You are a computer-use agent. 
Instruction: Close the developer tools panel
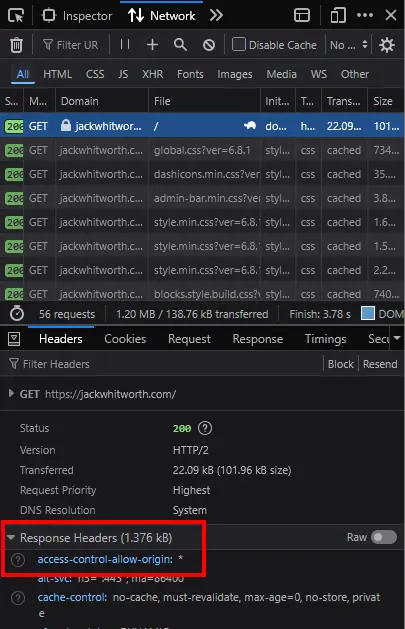391,16
